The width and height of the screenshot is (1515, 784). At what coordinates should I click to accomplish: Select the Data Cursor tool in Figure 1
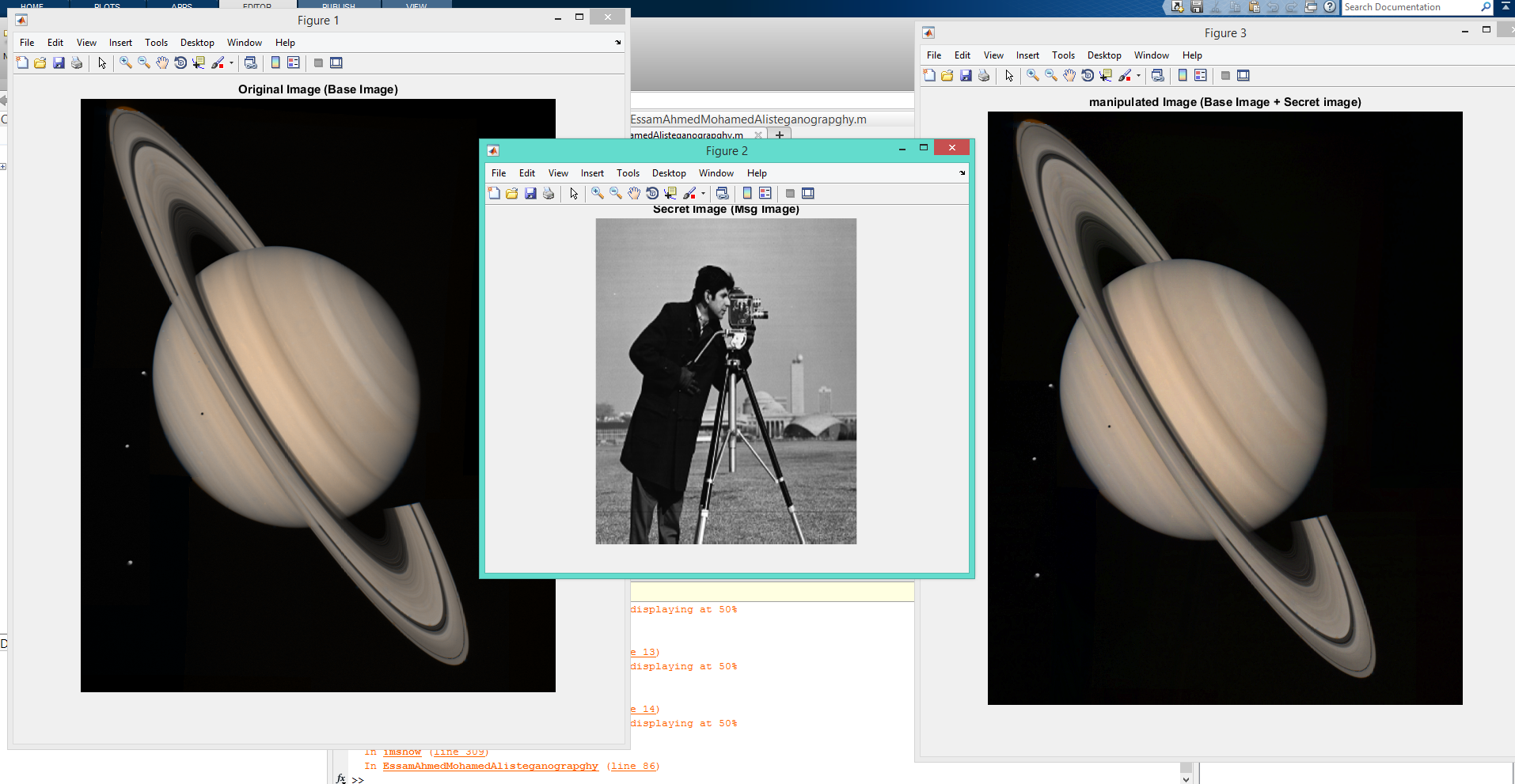[199, 62]
